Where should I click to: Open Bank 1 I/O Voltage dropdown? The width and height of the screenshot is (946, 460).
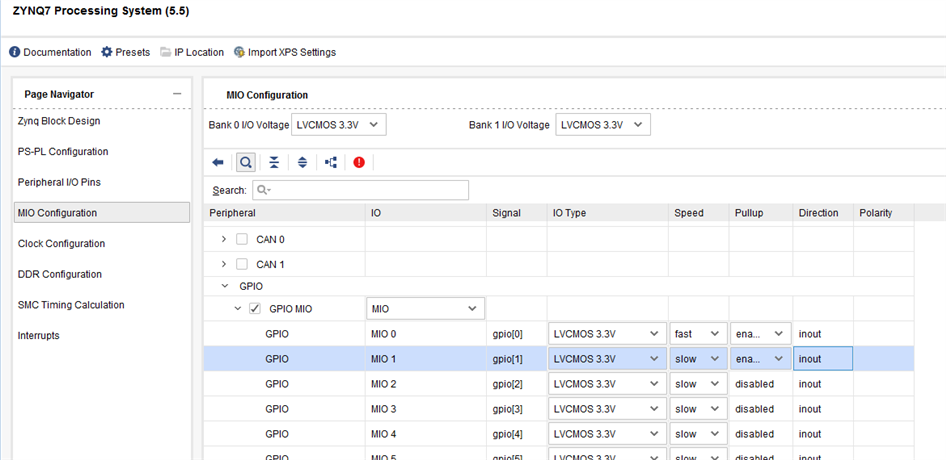[x=603, y=125]
